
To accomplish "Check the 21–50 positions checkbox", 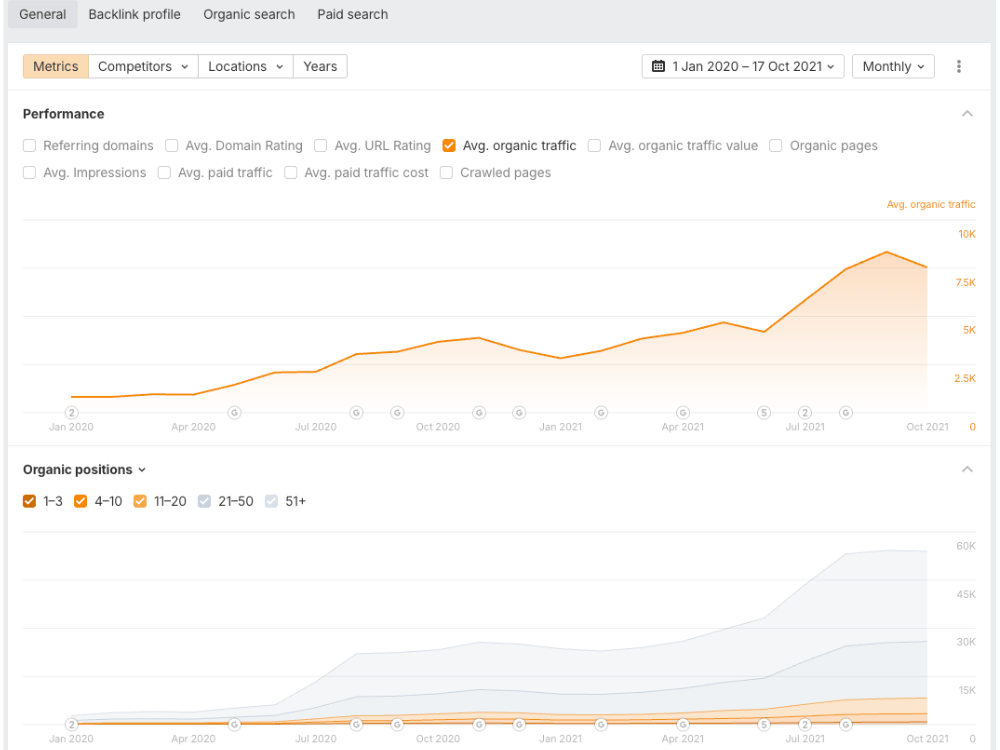I will [x=204, y=501].
